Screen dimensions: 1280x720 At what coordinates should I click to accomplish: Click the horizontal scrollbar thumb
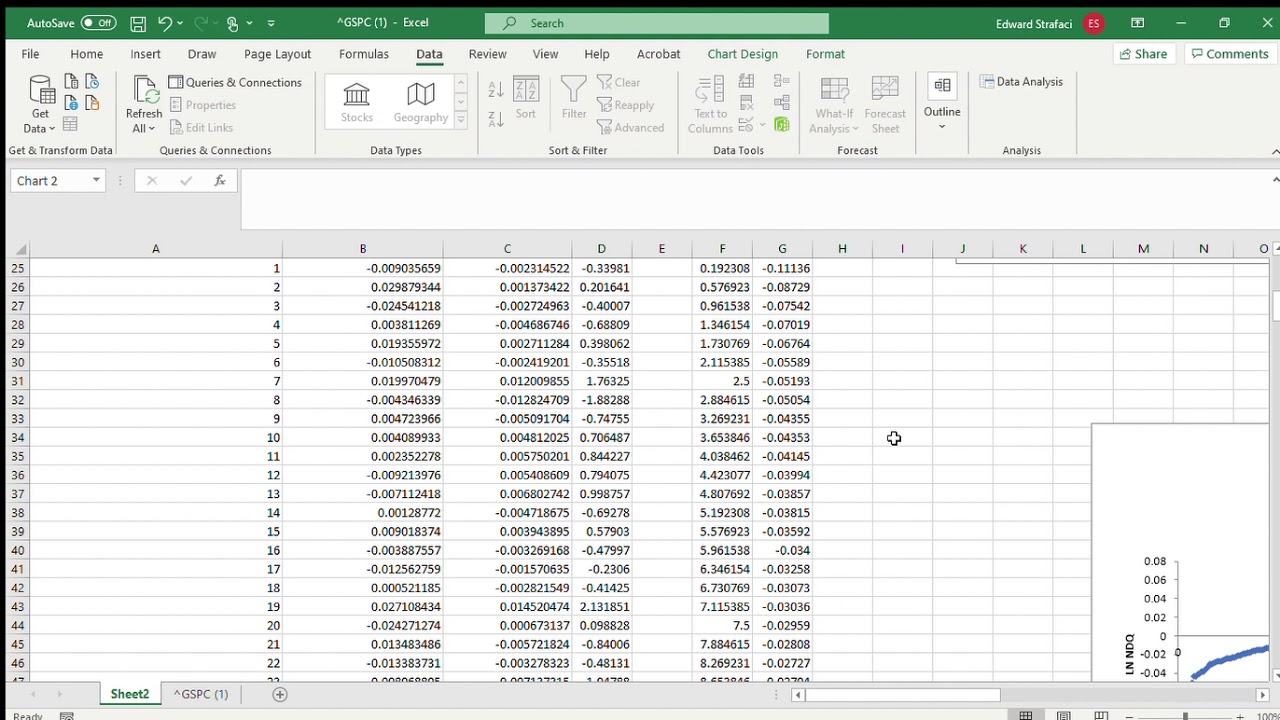[x=903, y=695]
